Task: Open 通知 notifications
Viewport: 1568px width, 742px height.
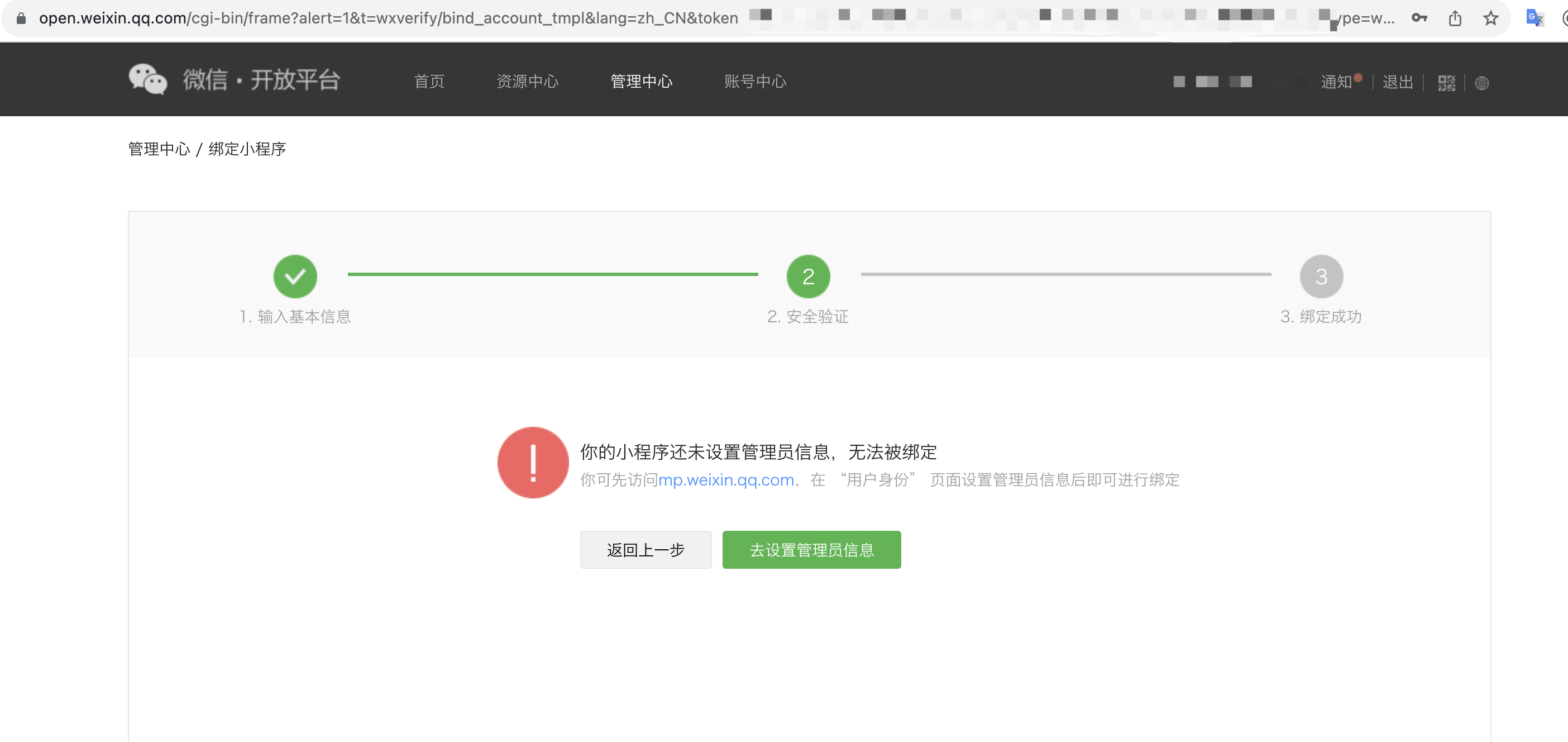Action: pos(1336,82)
